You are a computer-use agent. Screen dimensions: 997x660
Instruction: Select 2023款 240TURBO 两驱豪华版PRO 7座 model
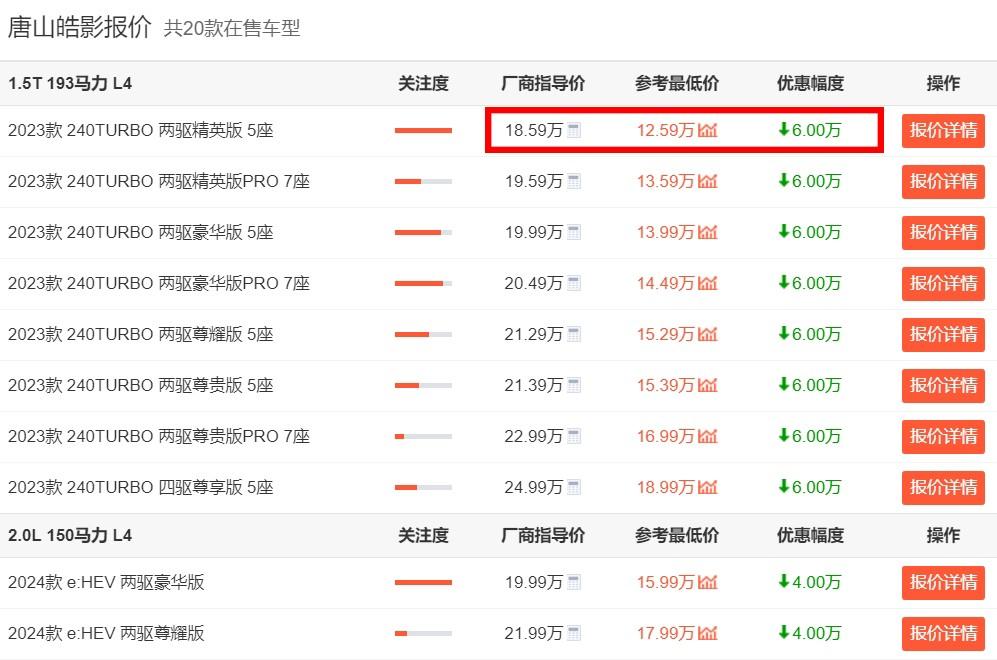click(x=159, y=283)
